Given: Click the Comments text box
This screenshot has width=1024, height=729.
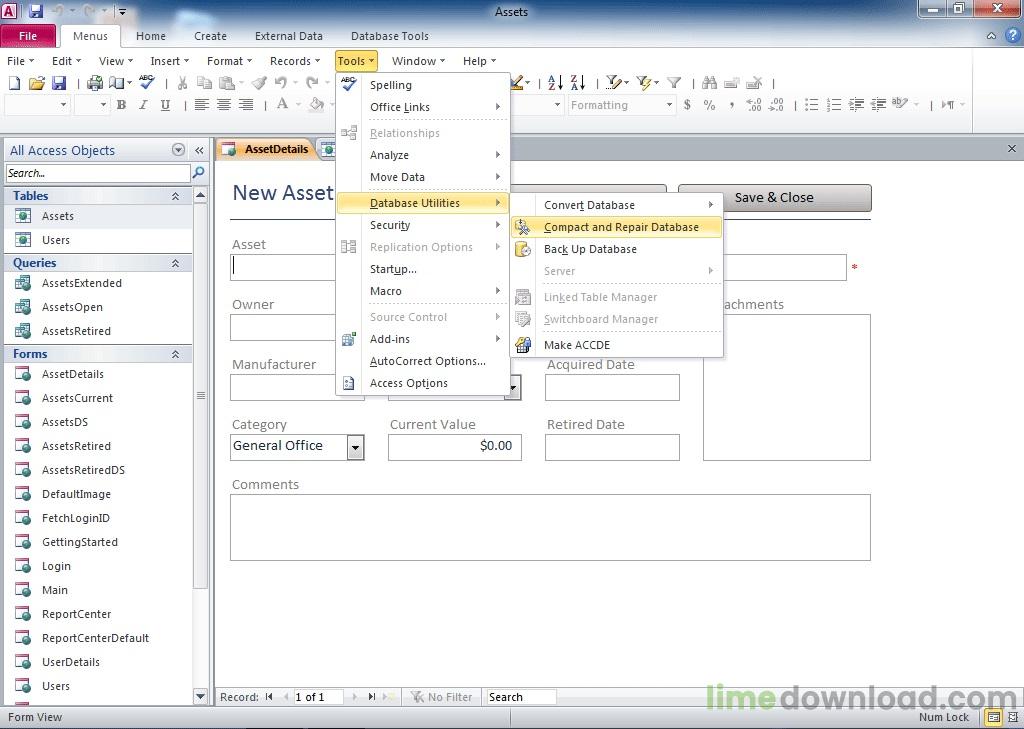Looking at the screenshot, I should [550, 527].
